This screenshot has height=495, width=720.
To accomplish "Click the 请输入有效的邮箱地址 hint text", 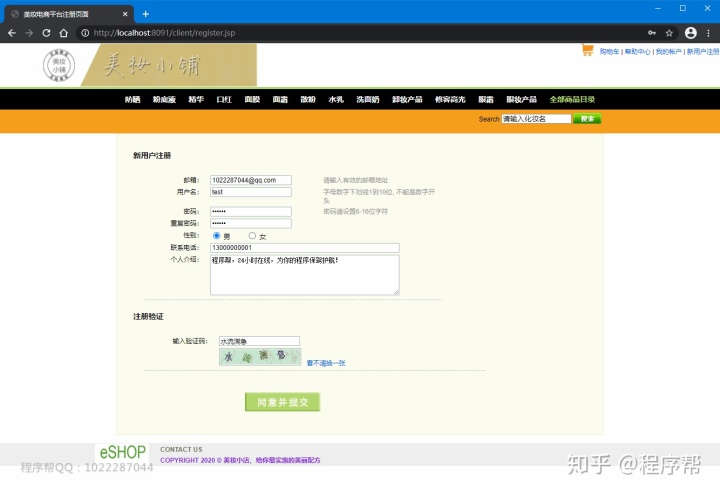I will pyautogui.click(x=355, y=180).
